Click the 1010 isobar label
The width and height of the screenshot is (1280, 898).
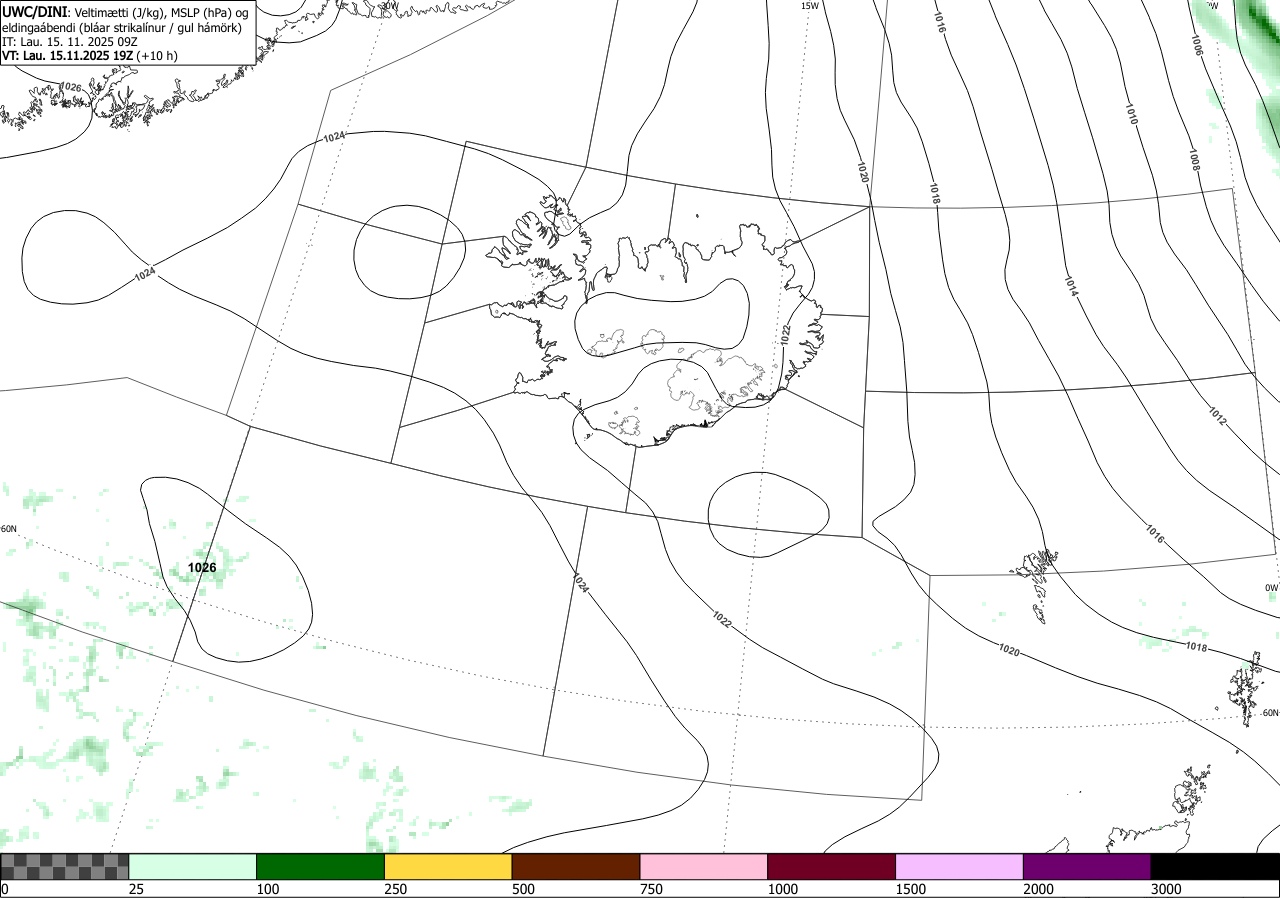click(1131, 113)
